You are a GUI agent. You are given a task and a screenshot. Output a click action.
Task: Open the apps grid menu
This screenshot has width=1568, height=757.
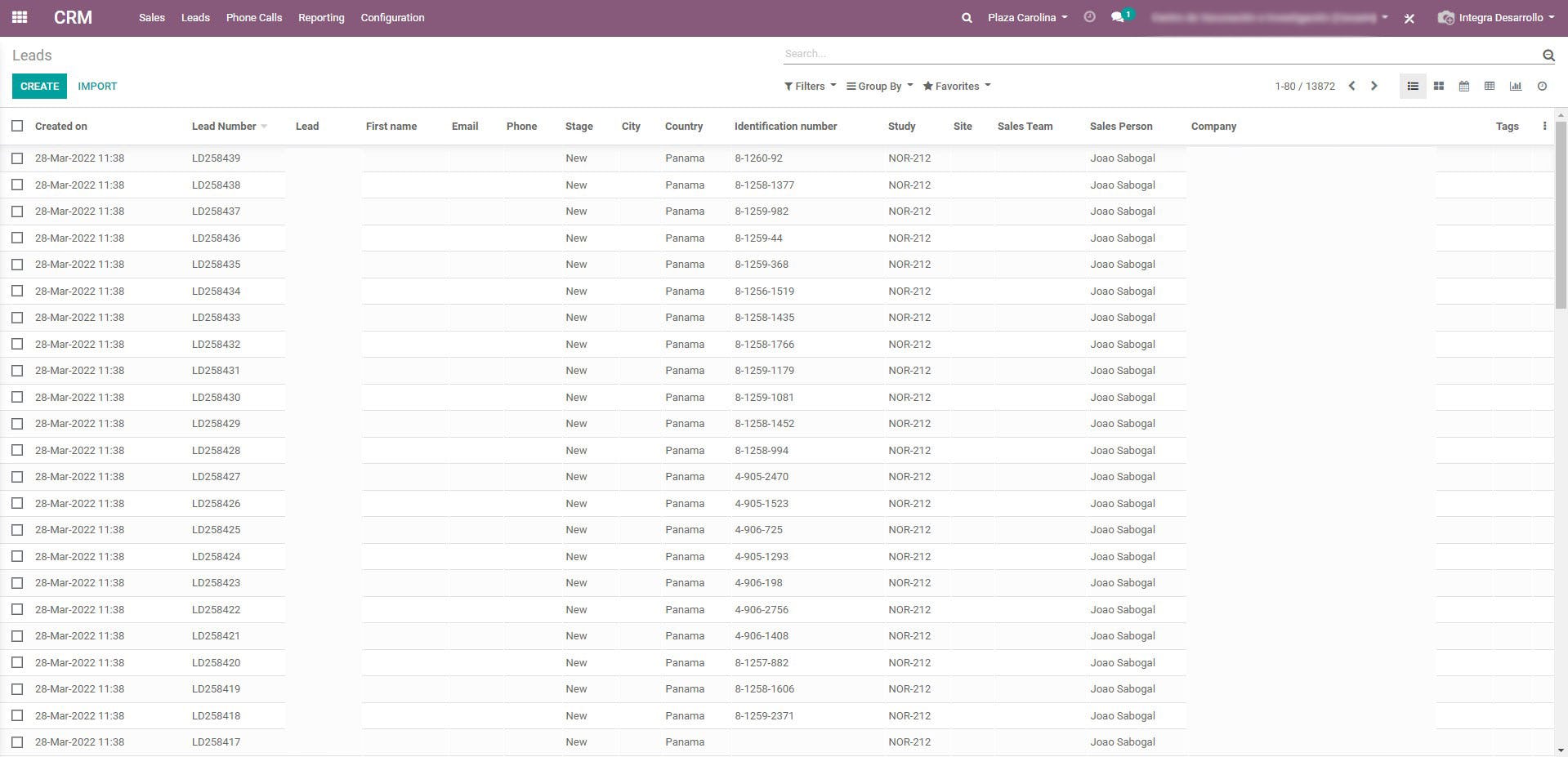[20, 17]
